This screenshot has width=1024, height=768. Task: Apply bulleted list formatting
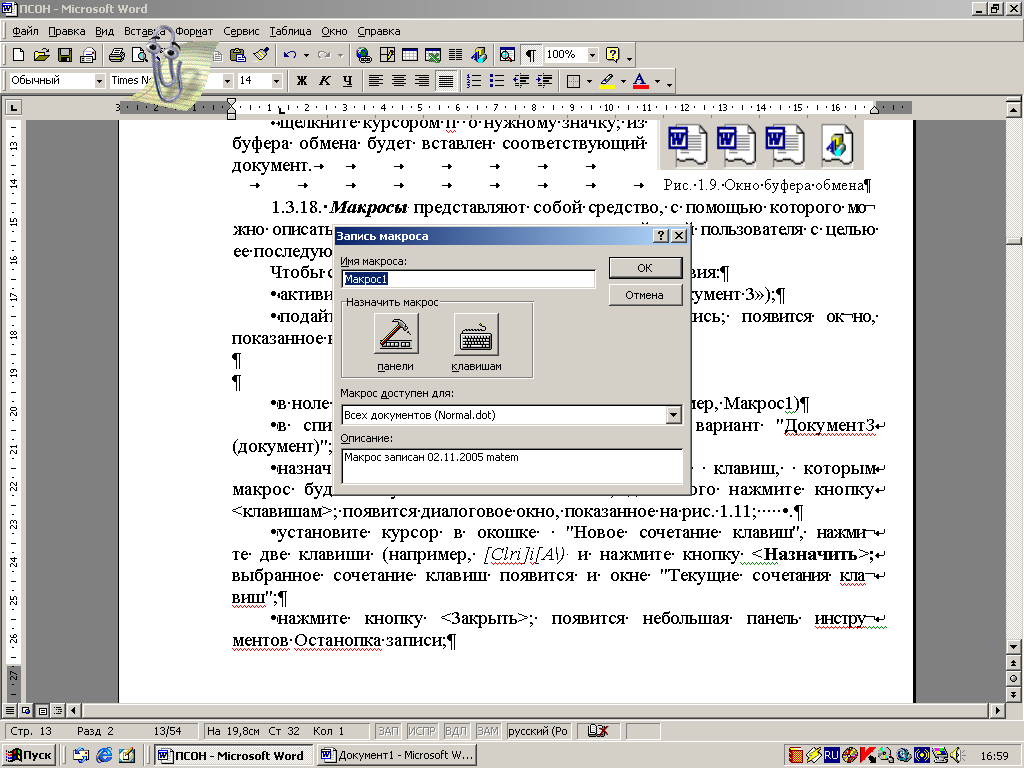497,81
